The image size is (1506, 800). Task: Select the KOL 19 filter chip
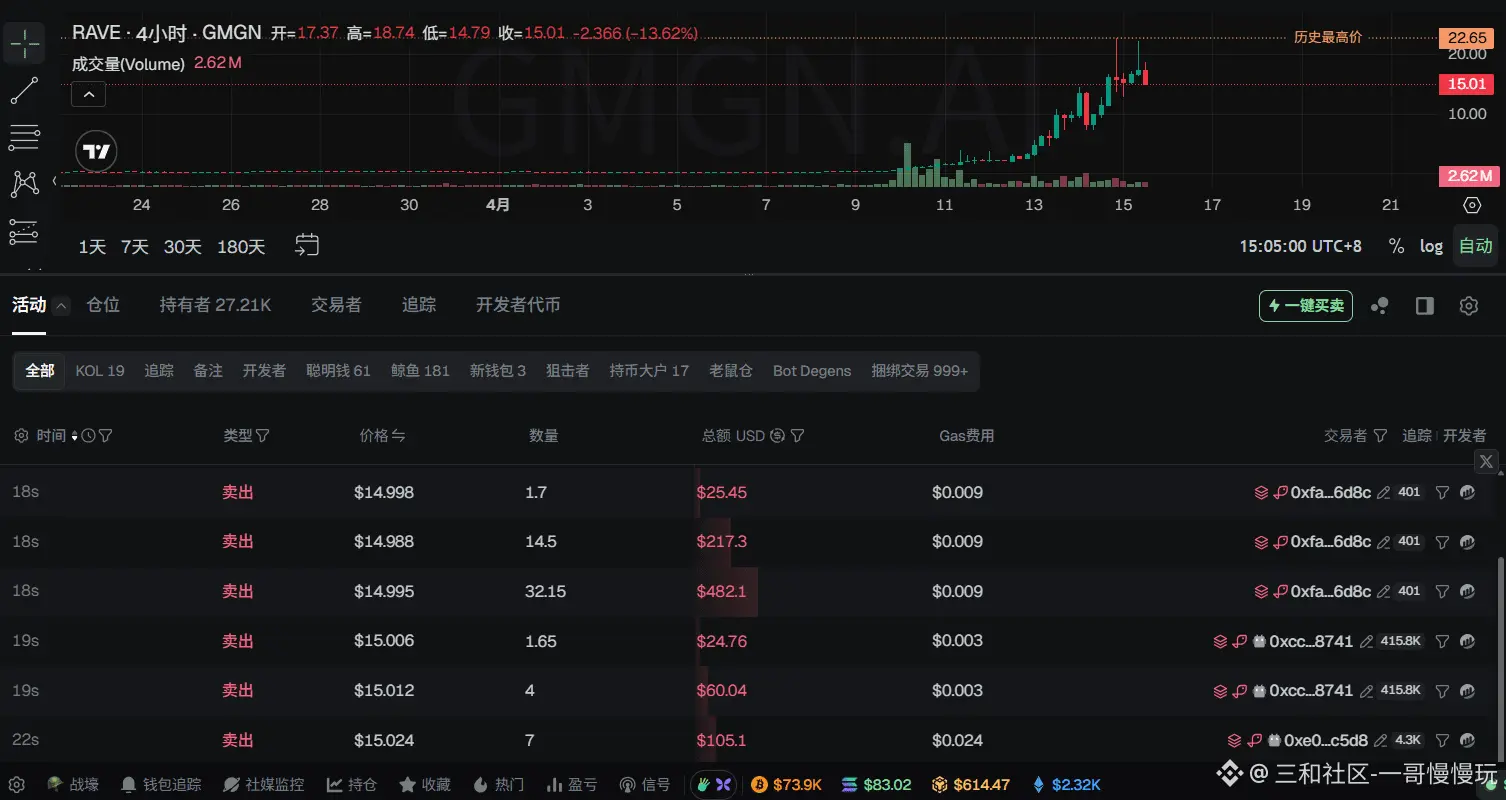(100, 371)
